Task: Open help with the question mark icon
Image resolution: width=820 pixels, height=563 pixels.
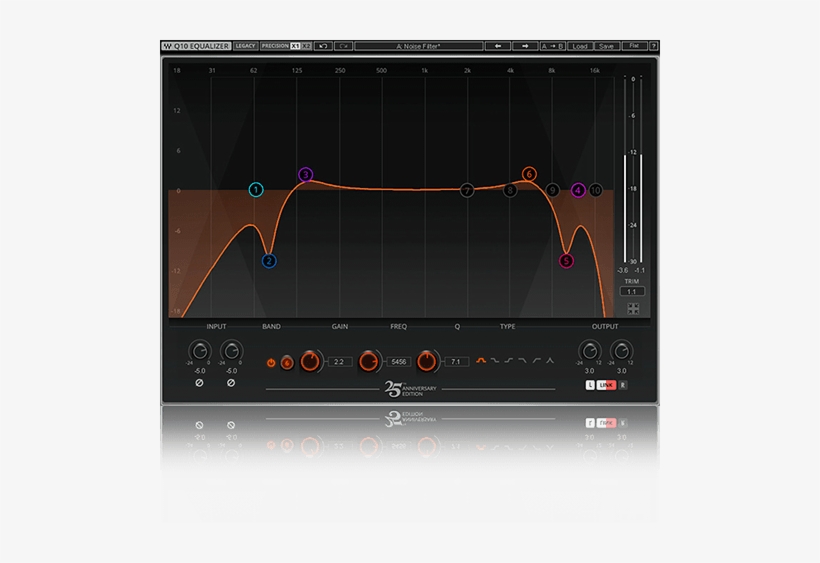Action: pos(654,46)
